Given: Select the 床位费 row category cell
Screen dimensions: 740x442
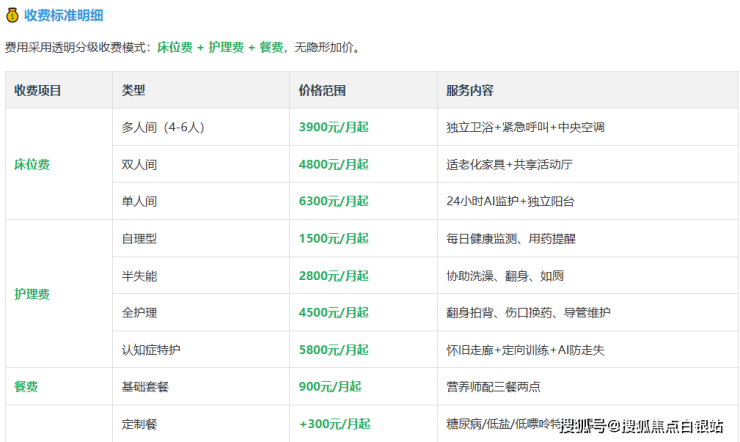Looking at the screenshot, I should tap(32, 164).
